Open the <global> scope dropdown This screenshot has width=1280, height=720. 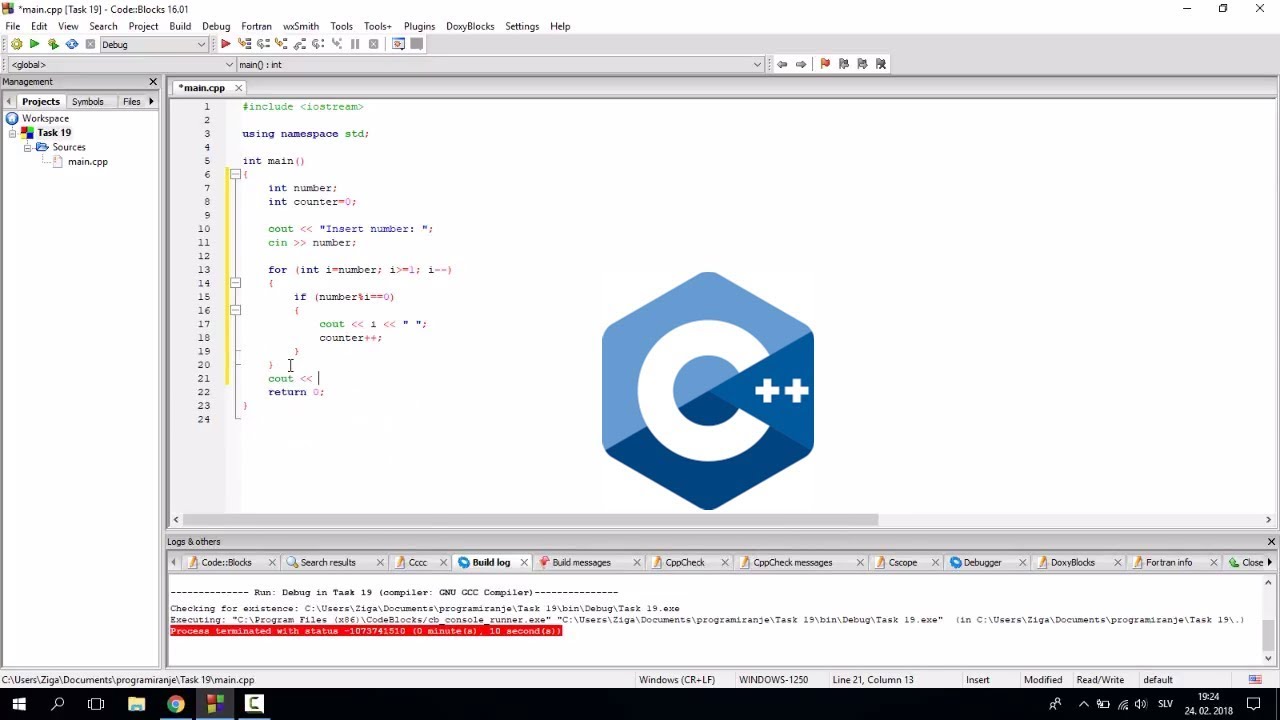coord(121,64)
